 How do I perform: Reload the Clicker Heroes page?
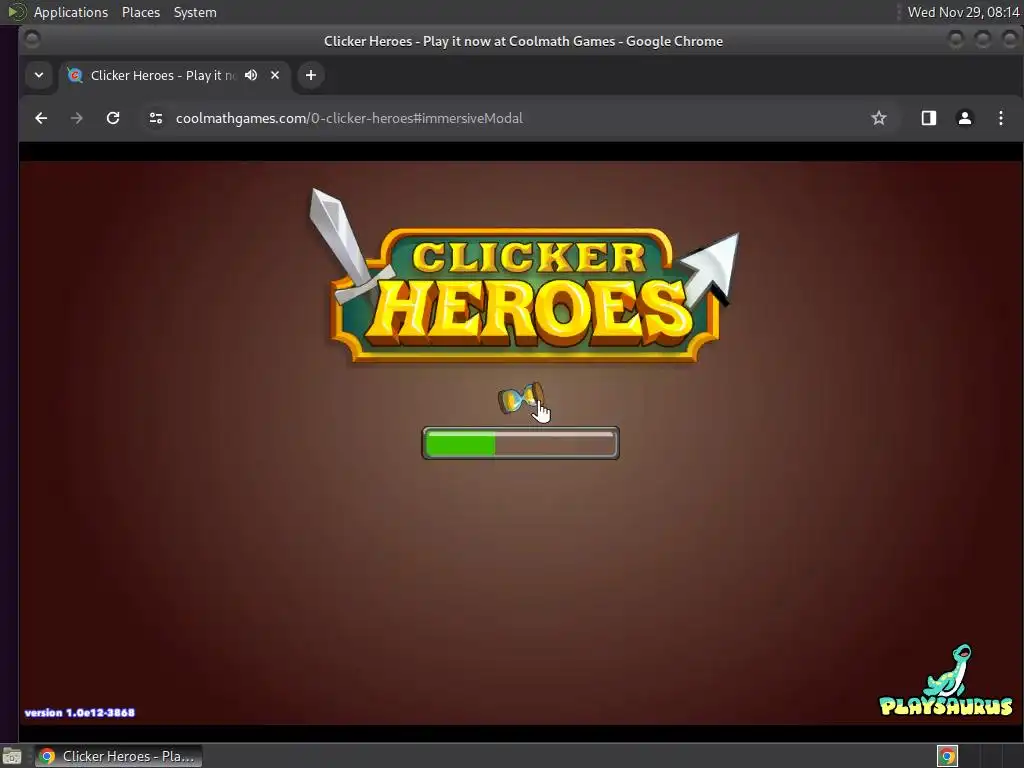[113, 118]
